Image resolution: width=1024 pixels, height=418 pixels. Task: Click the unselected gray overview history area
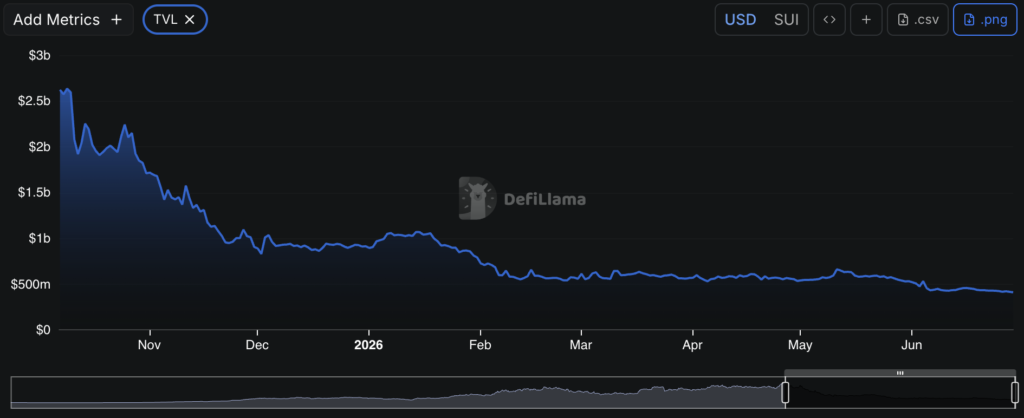click(x=397, y=393)
